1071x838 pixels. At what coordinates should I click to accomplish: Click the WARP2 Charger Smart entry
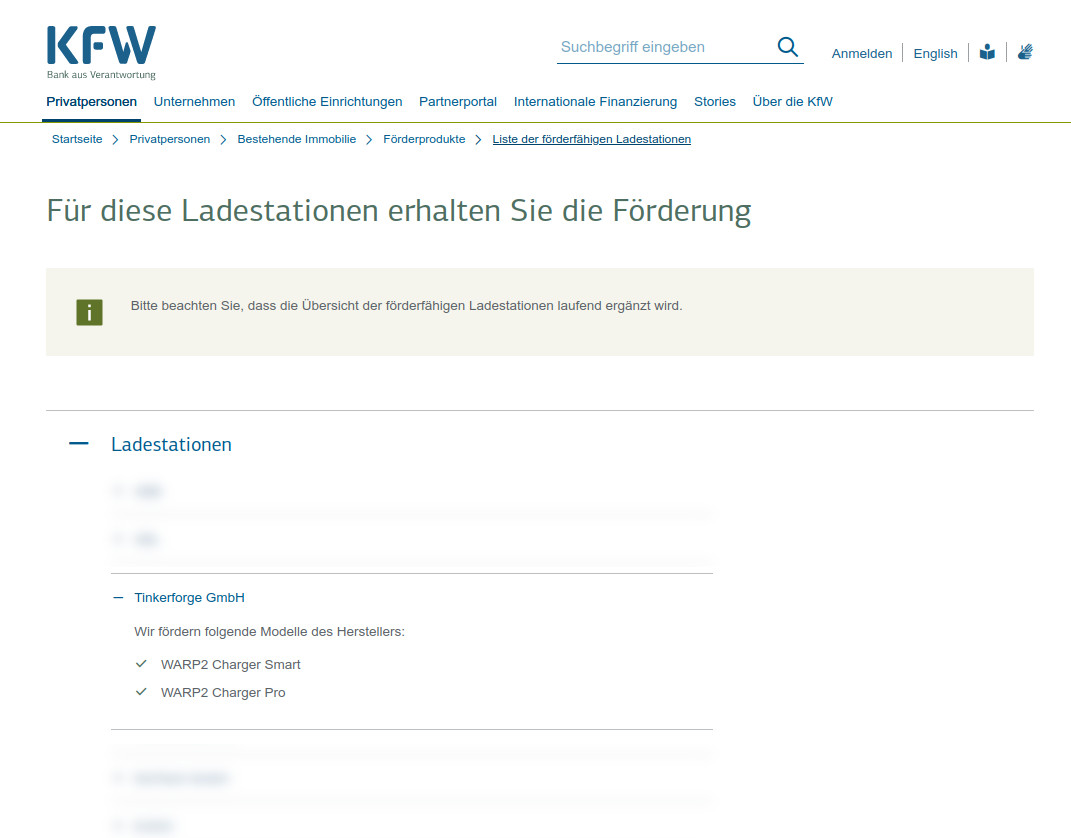pos(231,665)
